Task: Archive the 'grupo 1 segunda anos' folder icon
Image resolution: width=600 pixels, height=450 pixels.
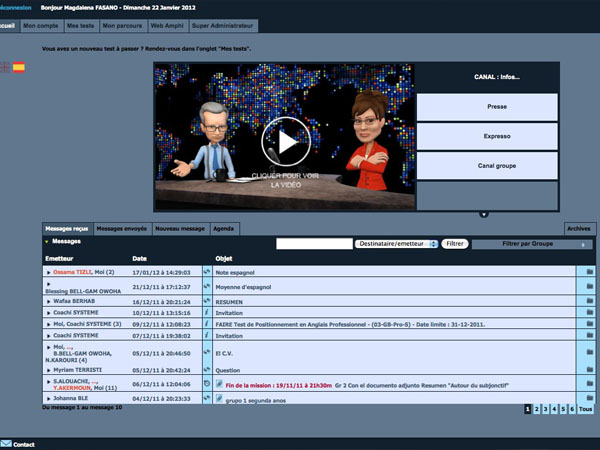Action: [590, 398]
